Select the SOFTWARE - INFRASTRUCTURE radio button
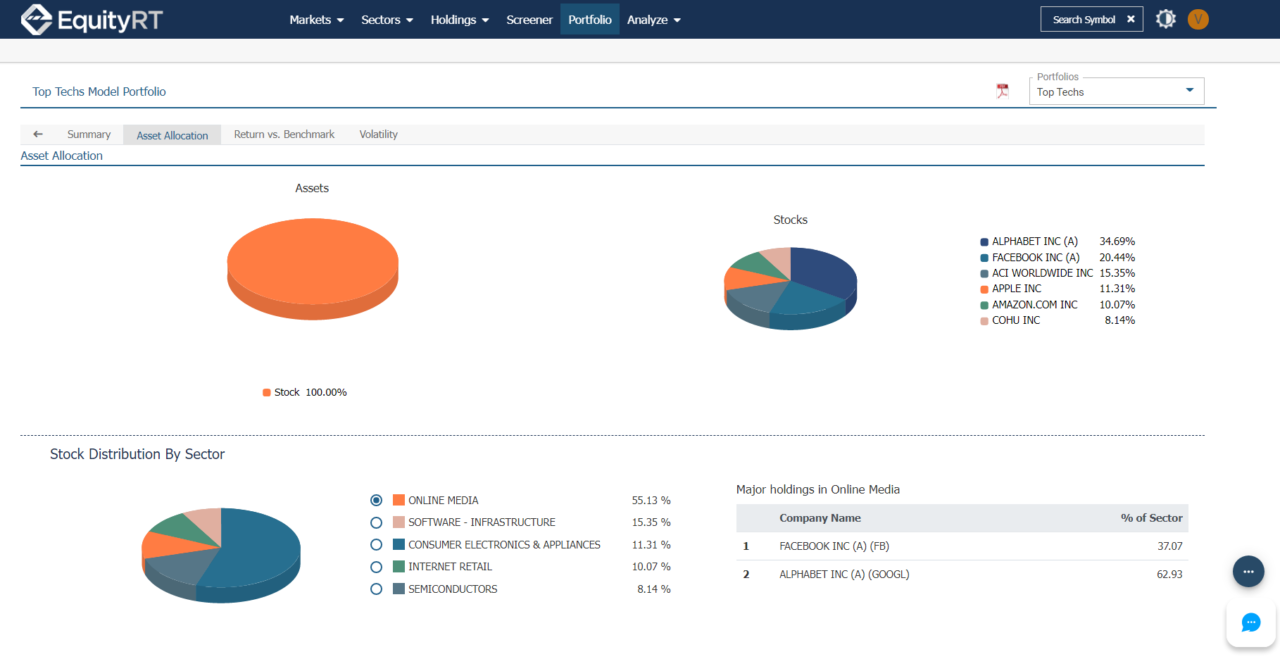Screen dimensions: 1280x659 point(376,522)
